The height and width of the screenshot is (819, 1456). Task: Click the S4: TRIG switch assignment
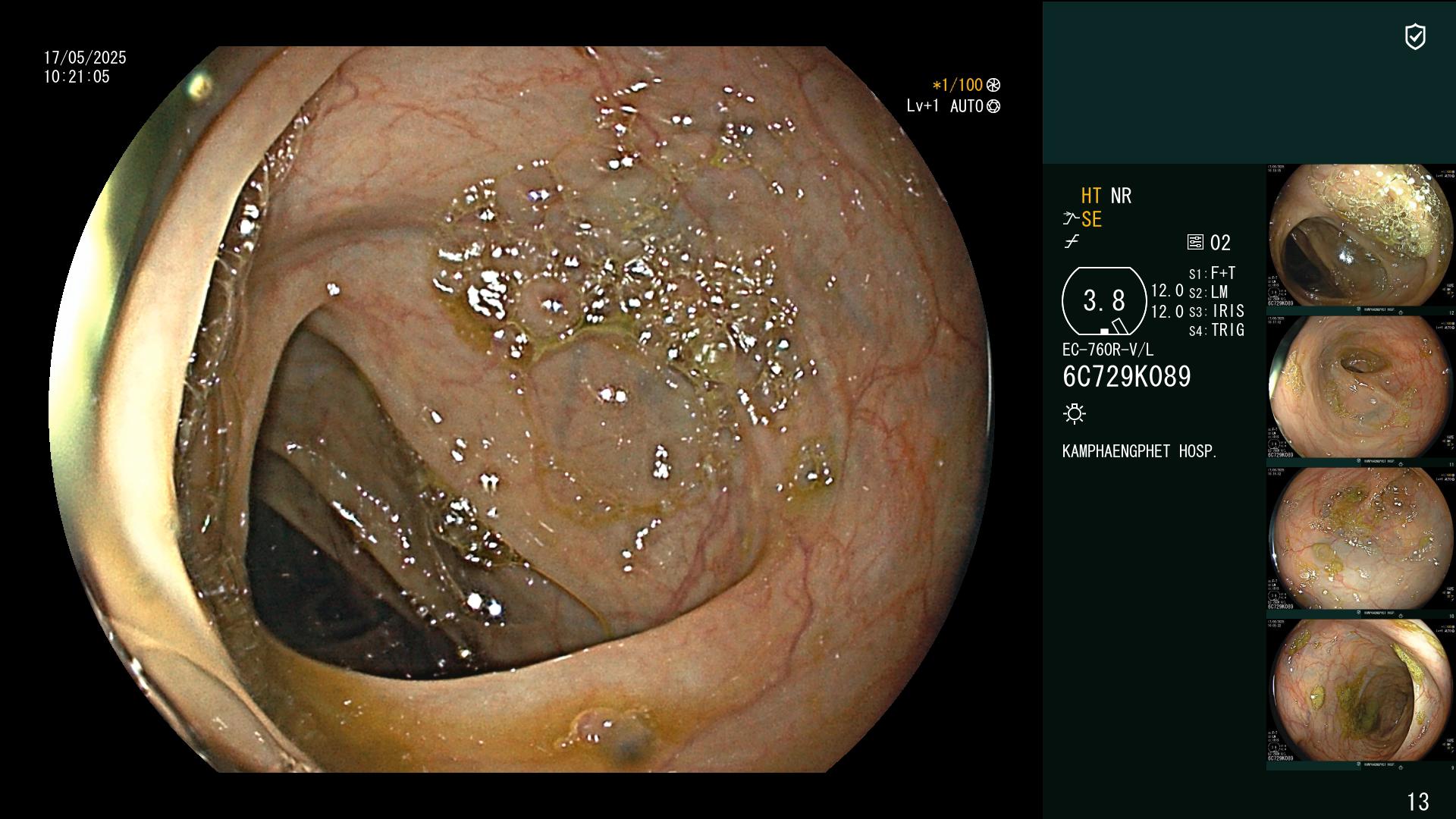click(1216, 331)
